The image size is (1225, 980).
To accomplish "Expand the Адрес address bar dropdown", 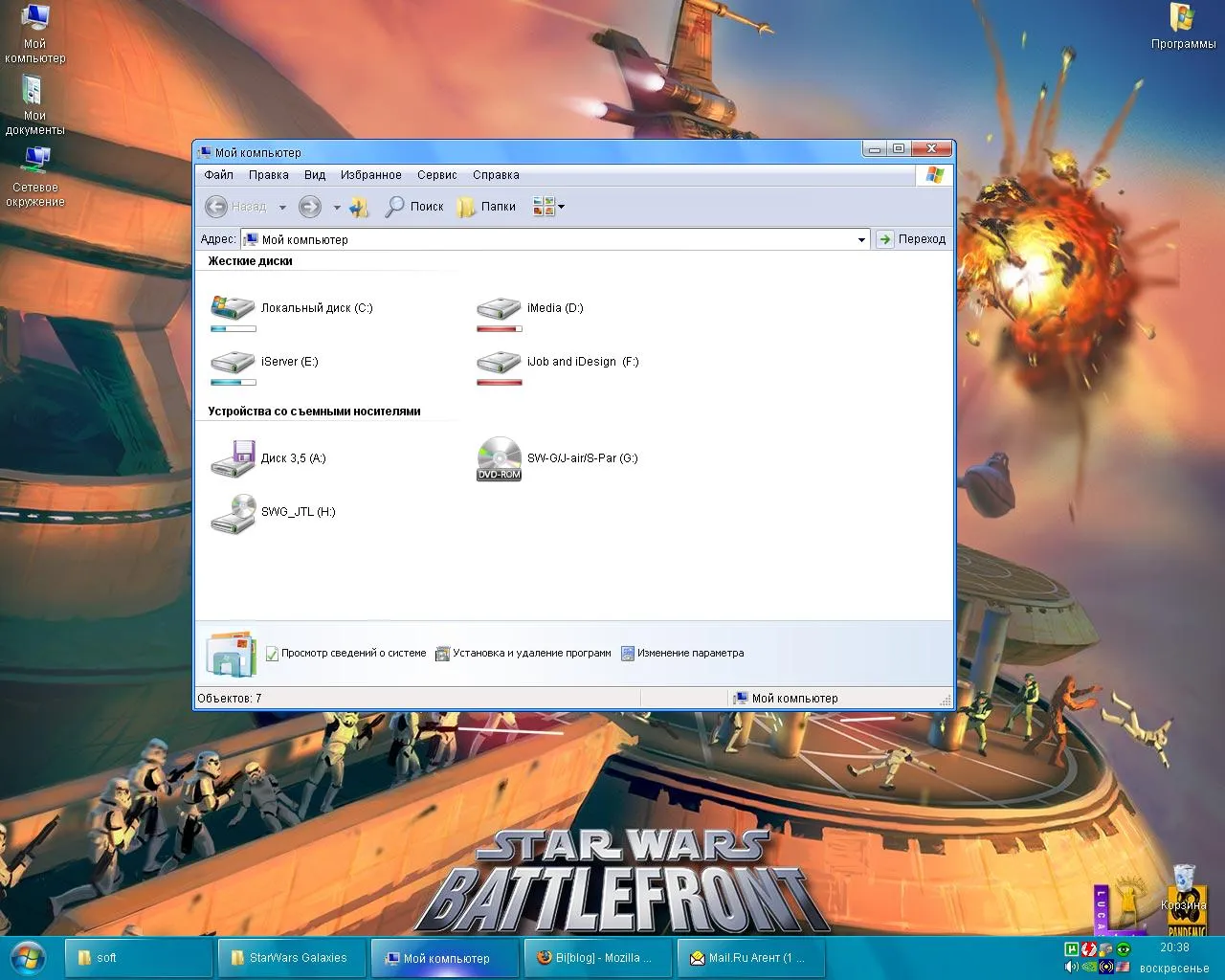I will click(x=861, y=239).
